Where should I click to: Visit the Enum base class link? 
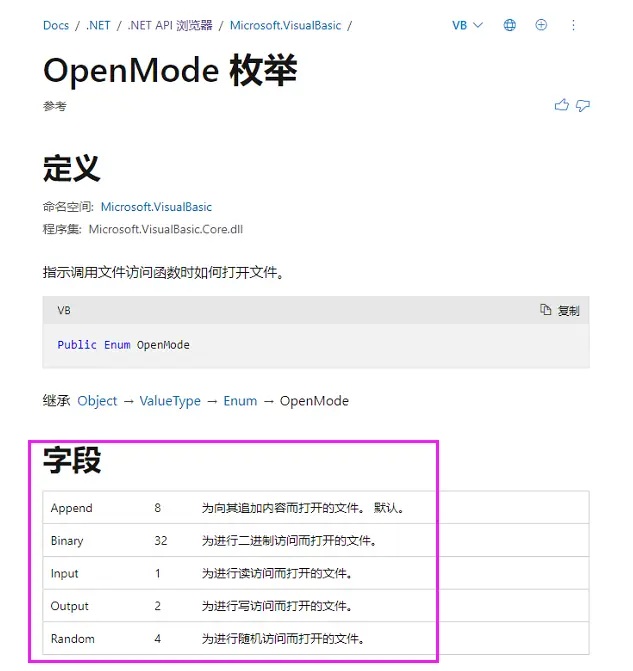point(240,401)
